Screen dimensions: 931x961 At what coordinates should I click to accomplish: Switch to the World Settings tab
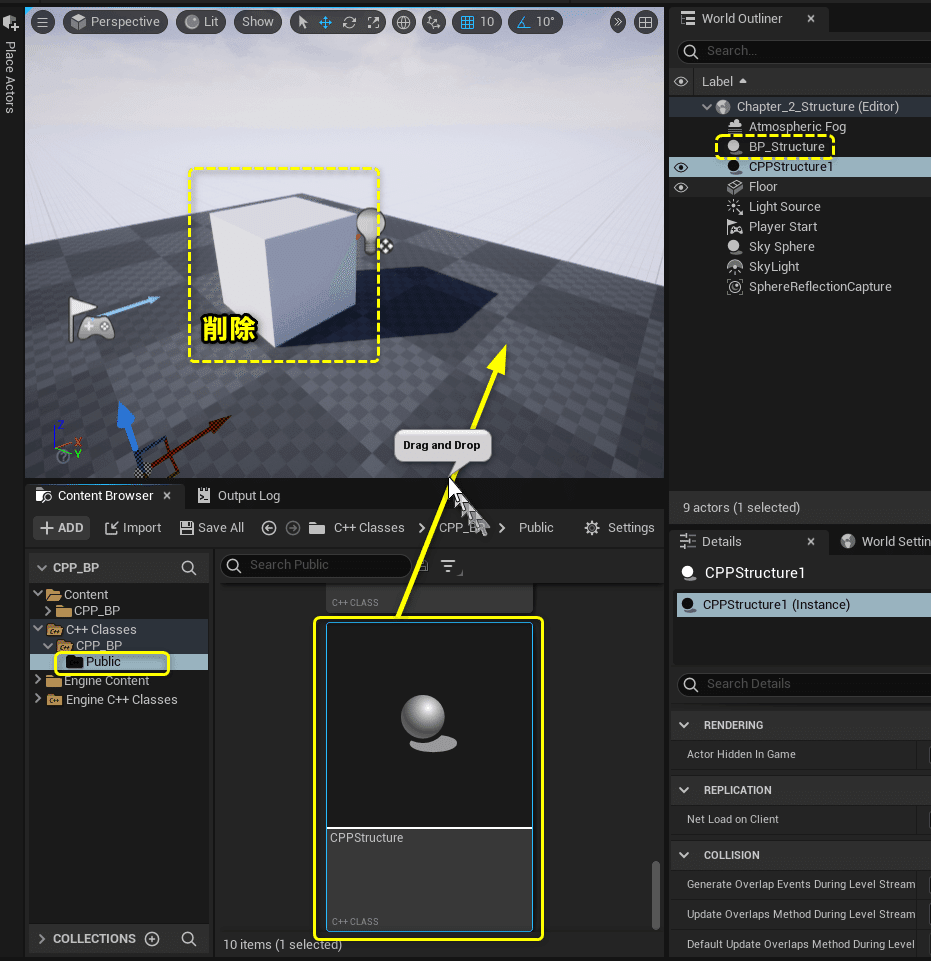click(885, 542)
